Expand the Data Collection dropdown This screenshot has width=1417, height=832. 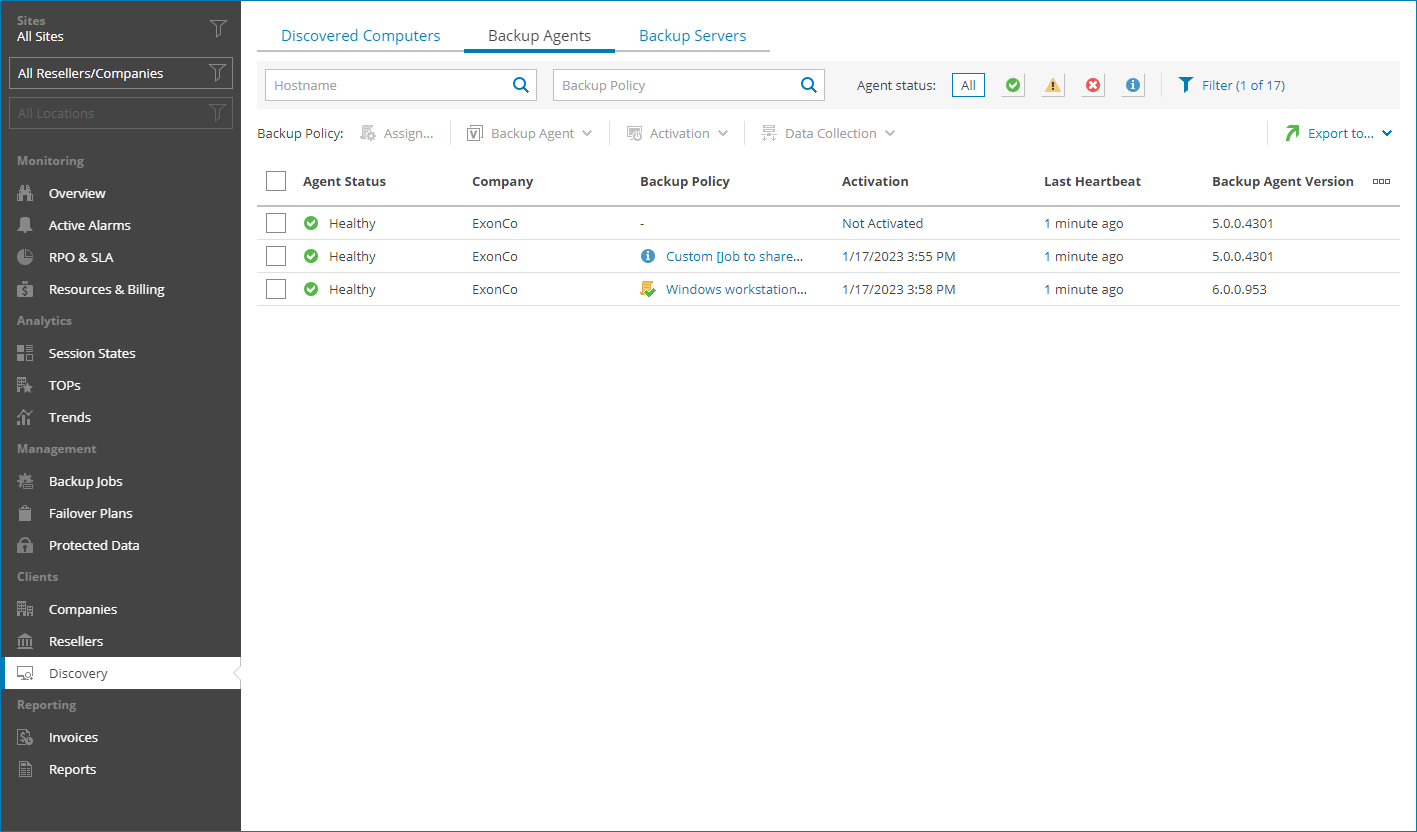(x=828, y=133)
